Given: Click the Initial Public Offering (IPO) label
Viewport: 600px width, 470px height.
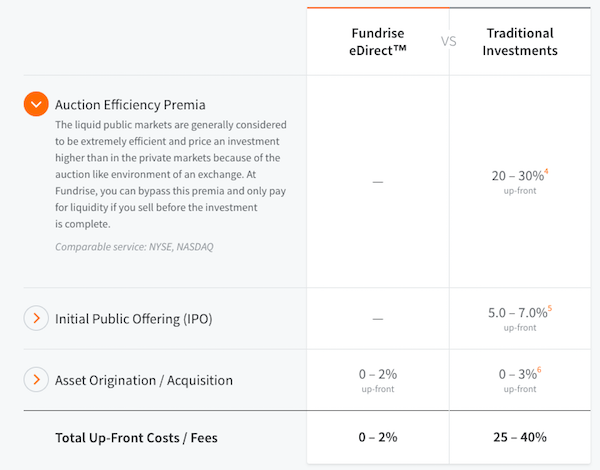Looking at the screenshot, I should [134, 319].
